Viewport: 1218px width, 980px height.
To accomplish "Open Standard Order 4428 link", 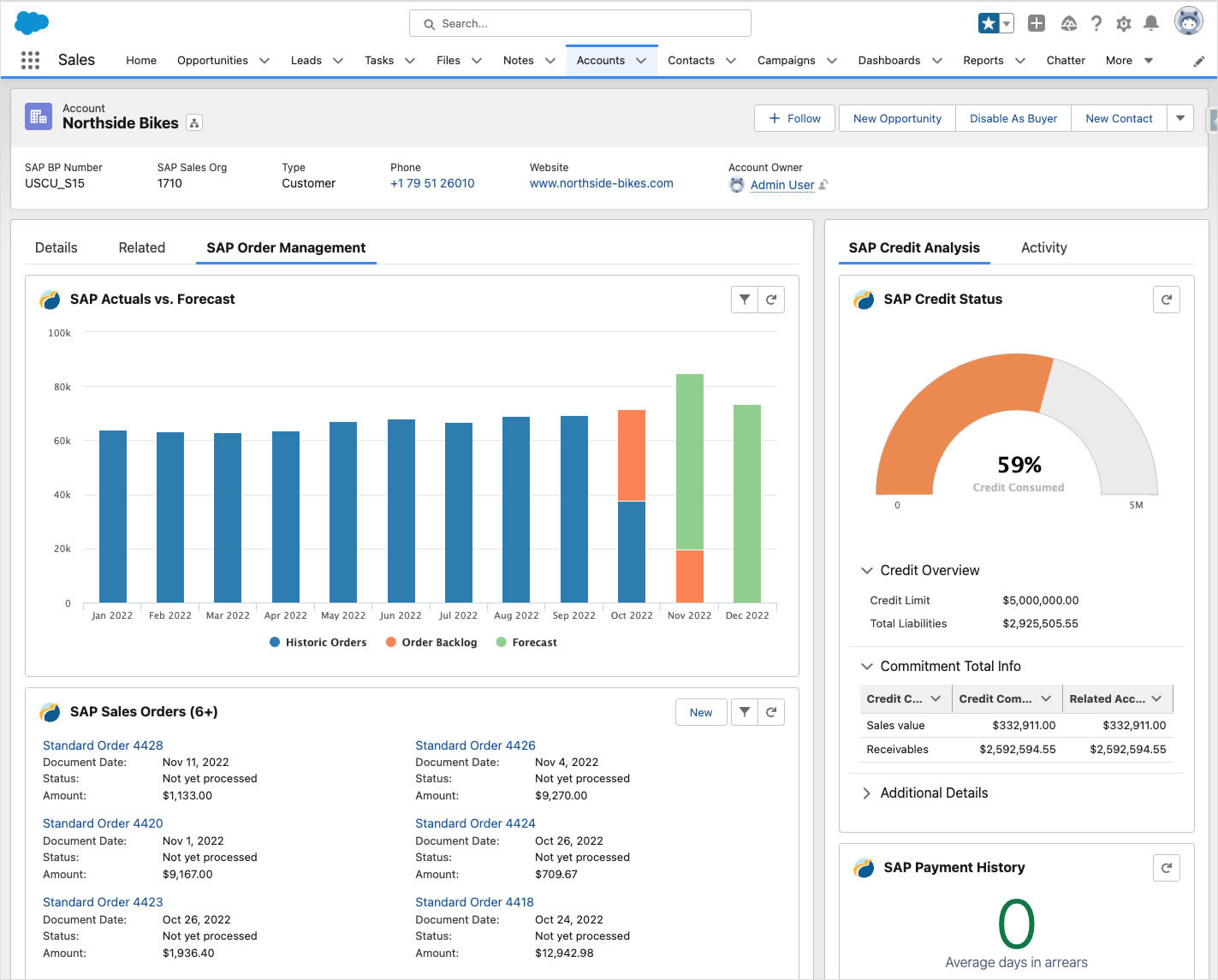I will 103,745.
